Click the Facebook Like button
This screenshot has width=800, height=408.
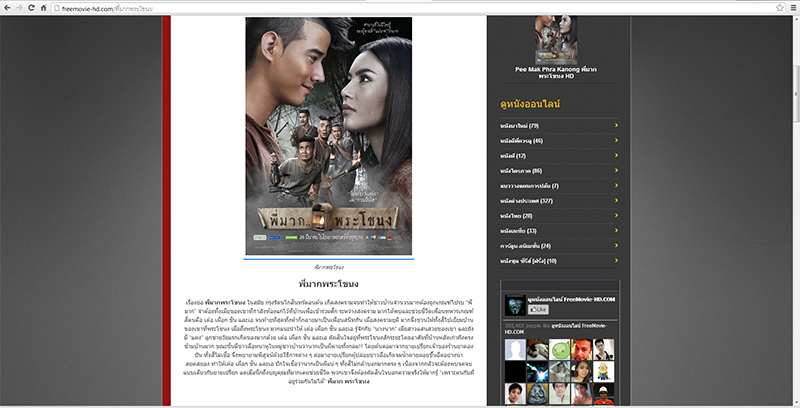(538, 309)
